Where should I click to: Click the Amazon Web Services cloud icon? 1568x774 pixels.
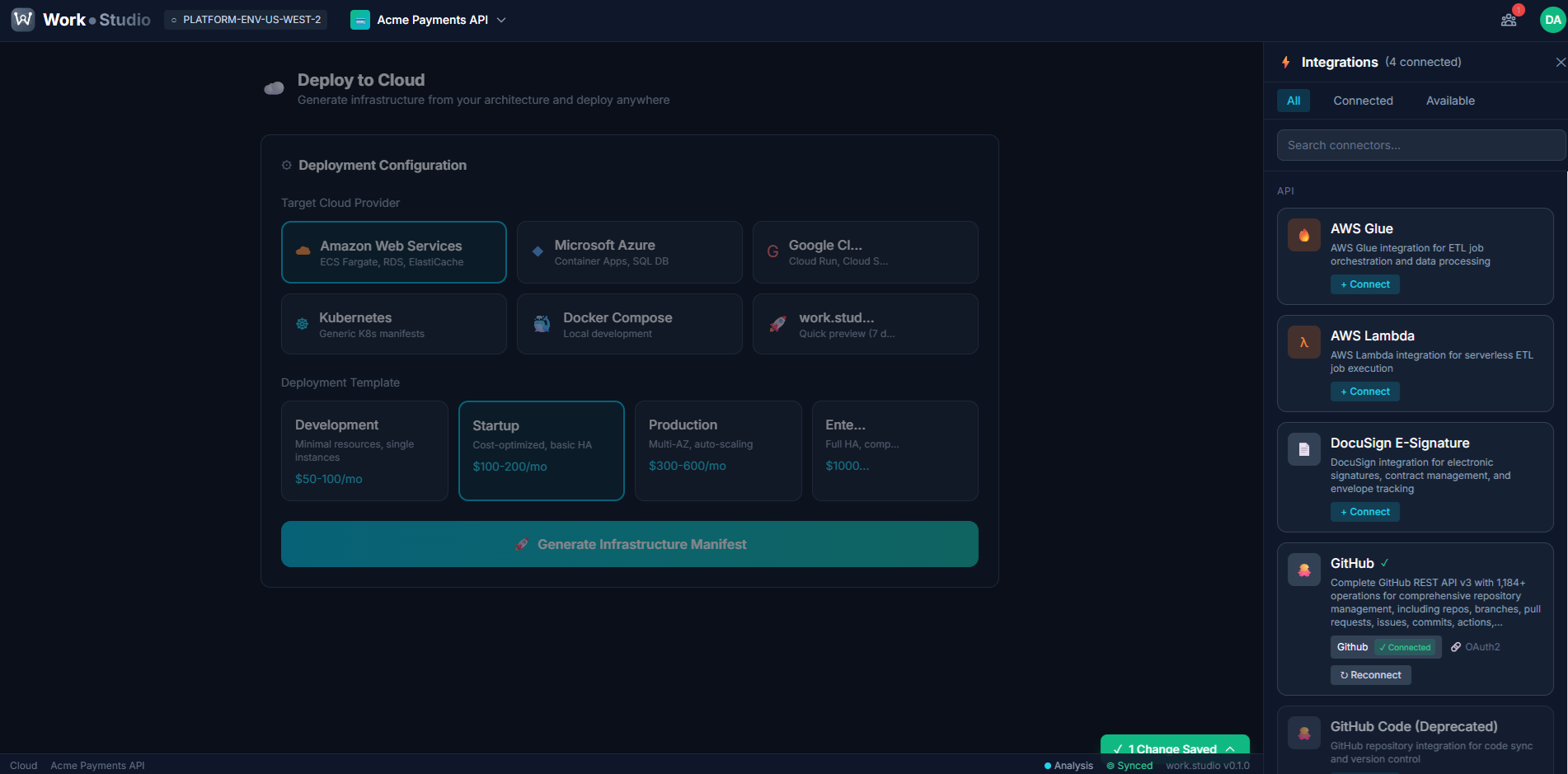tap(303, 251)
